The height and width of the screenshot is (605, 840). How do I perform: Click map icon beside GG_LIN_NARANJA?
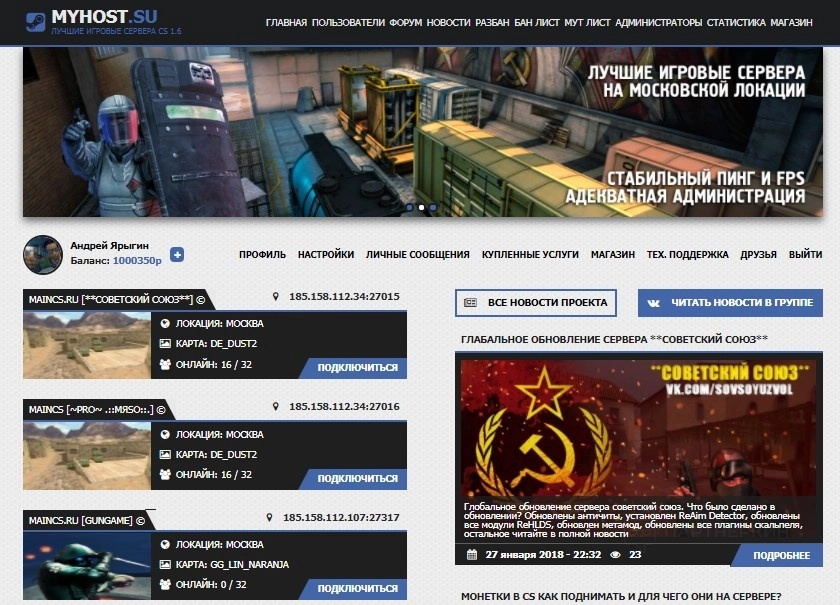[x=165, y=564]
